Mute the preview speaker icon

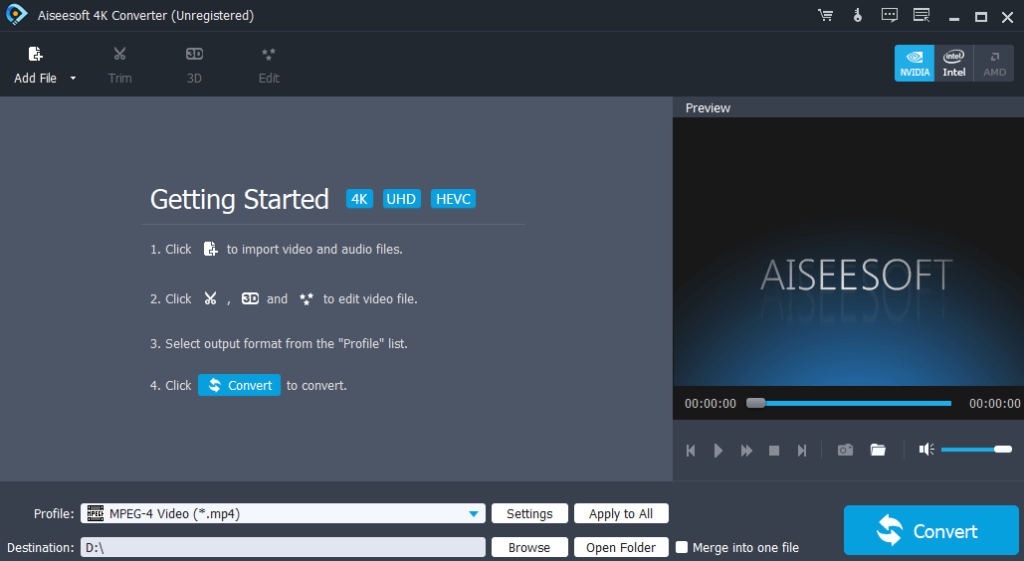point(927,449)
